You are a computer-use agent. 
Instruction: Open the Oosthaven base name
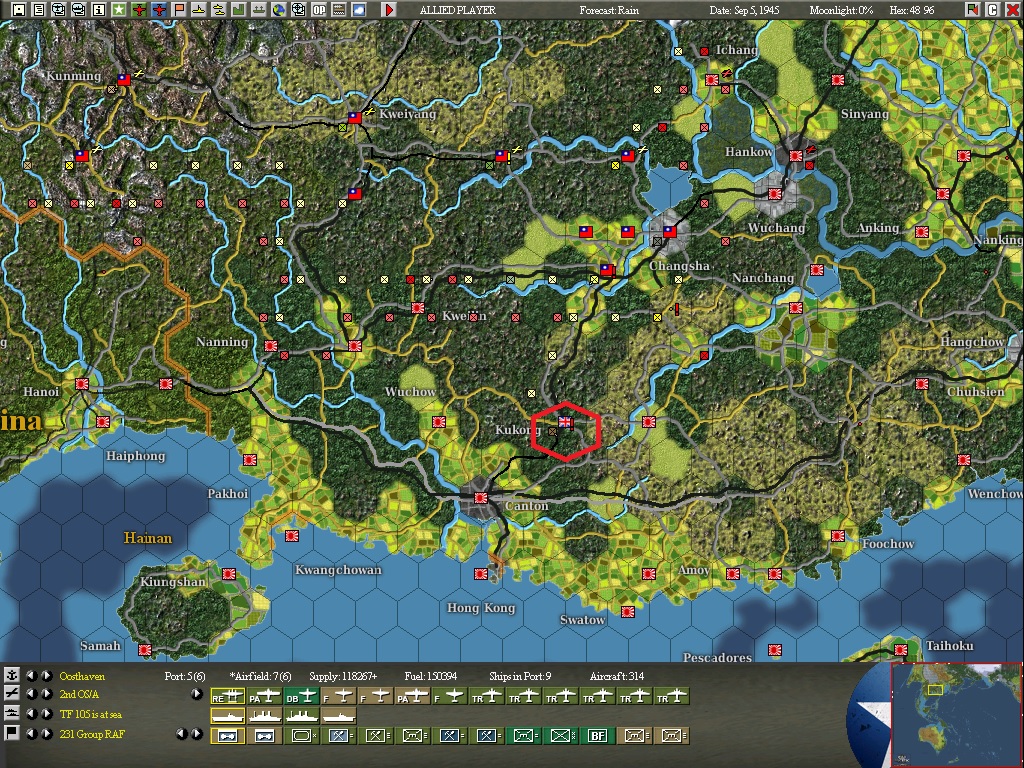coord(82,676)
